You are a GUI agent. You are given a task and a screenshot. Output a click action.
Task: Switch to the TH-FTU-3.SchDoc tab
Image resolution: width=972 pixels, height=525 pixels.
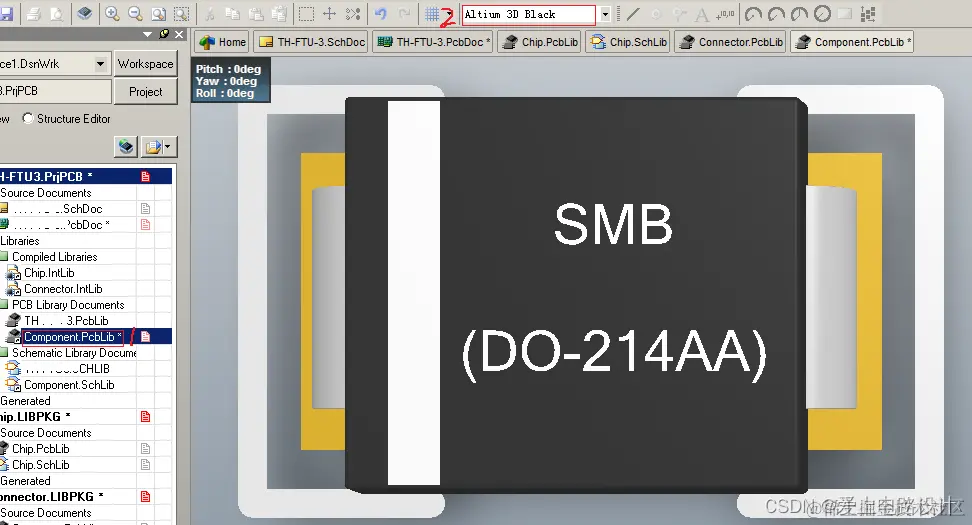click(312, 42)
